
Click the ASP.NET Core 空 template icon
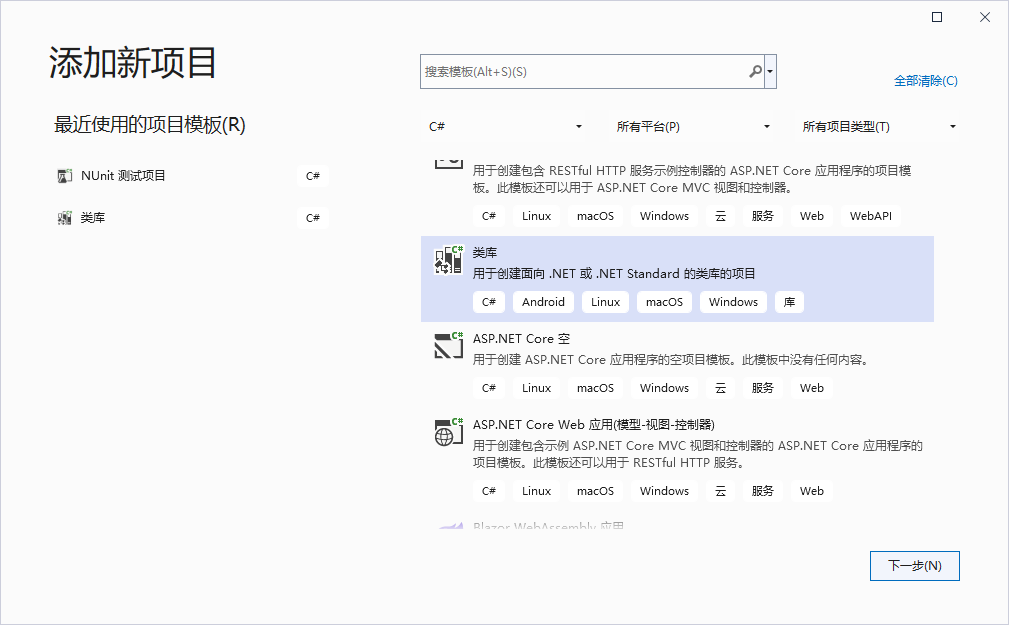click(x=449, y=345)
